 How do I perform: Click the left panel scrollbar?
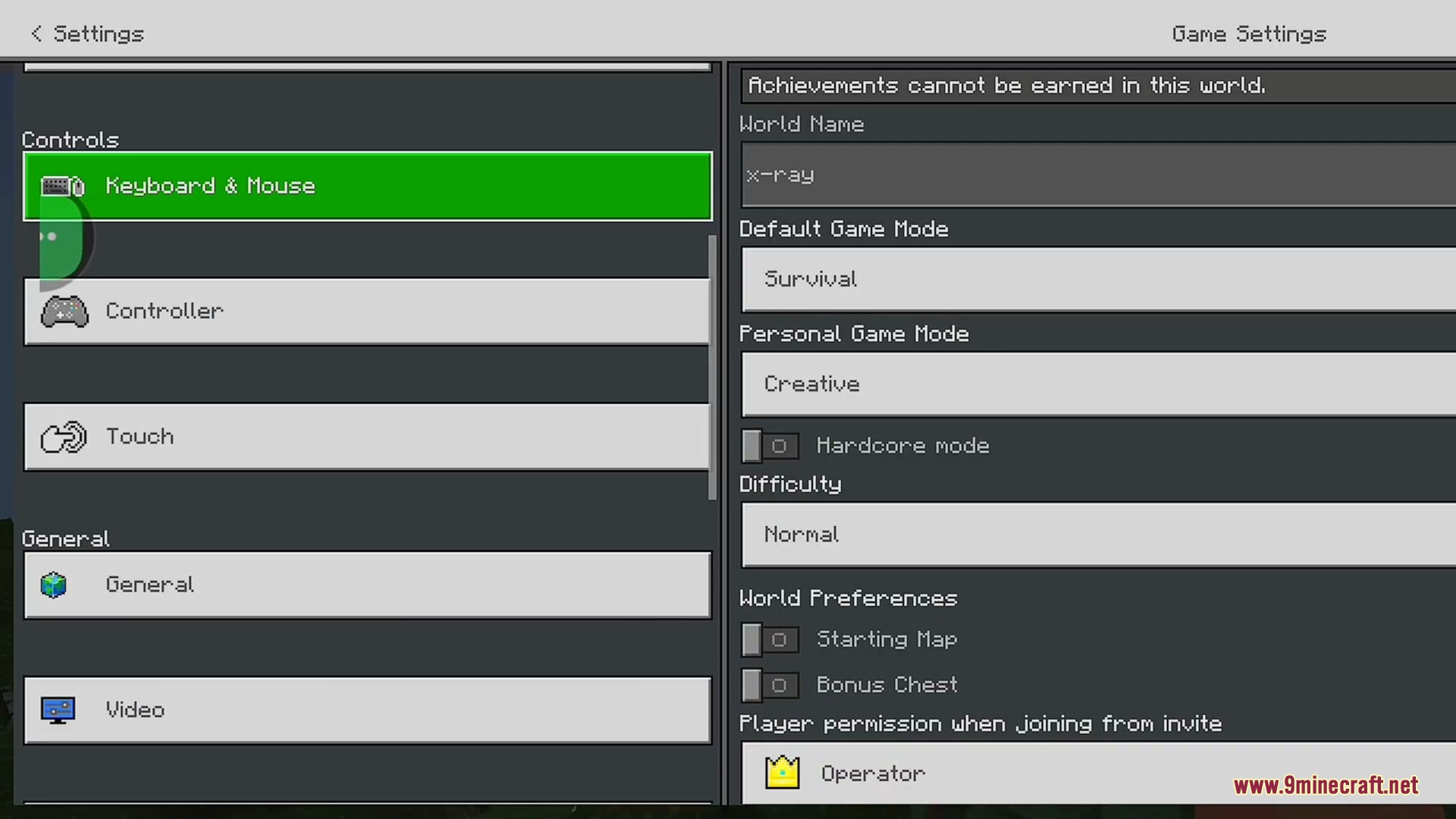712,368
